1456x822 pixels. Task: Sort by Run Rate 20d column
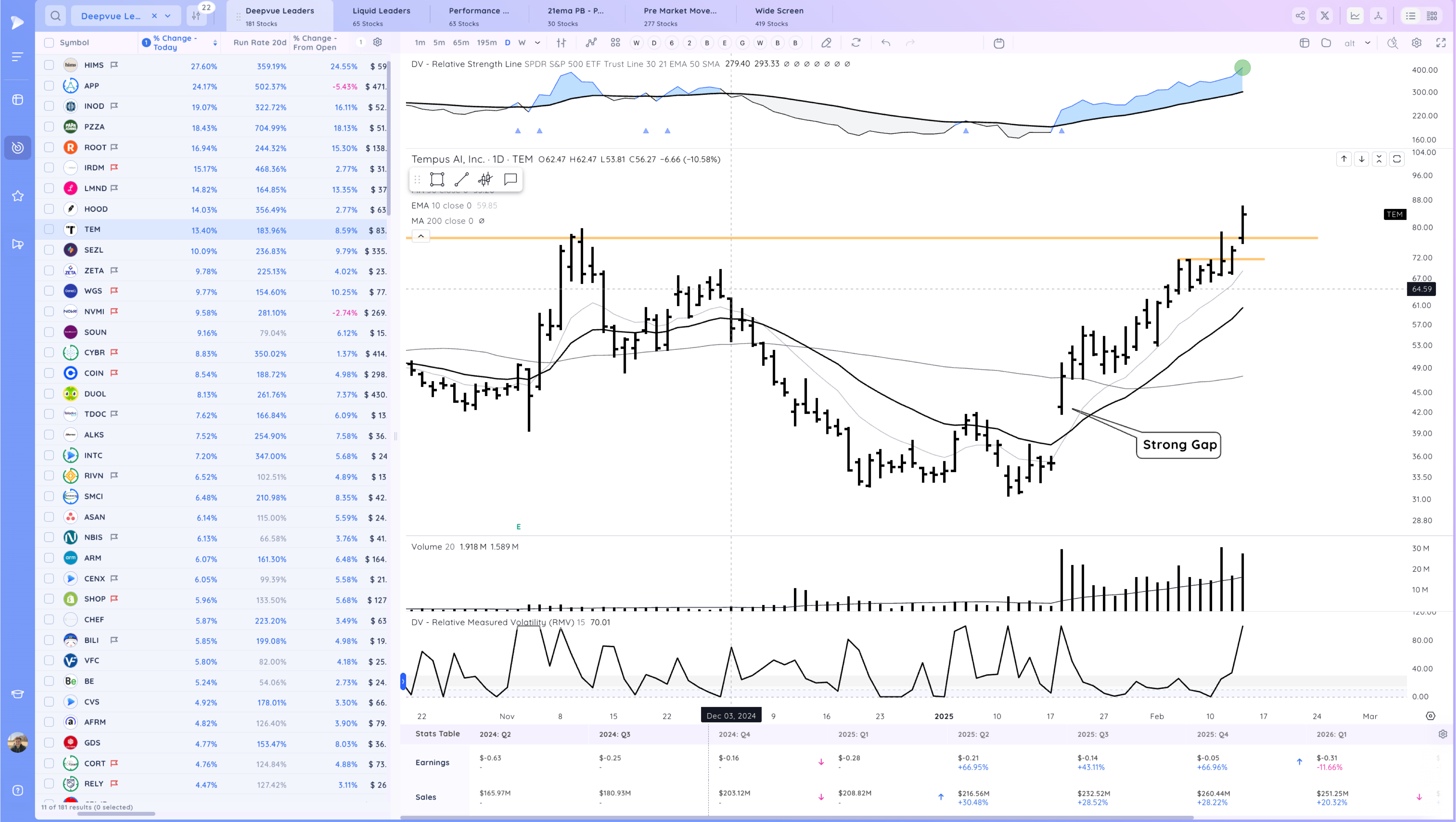(x=260, y=42)
